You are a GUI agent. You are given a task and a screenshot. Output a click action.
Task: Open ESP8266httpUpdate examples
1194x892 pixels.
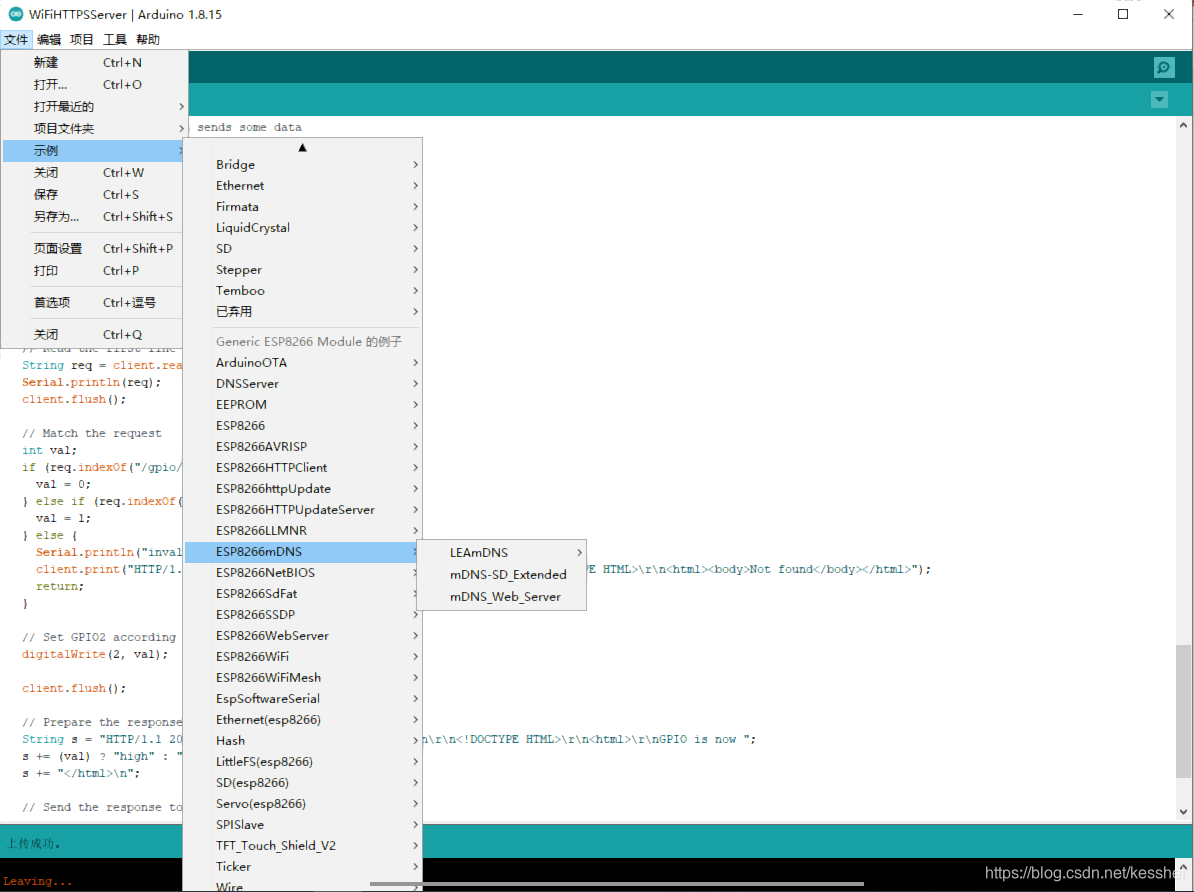(x=303, y=489)
